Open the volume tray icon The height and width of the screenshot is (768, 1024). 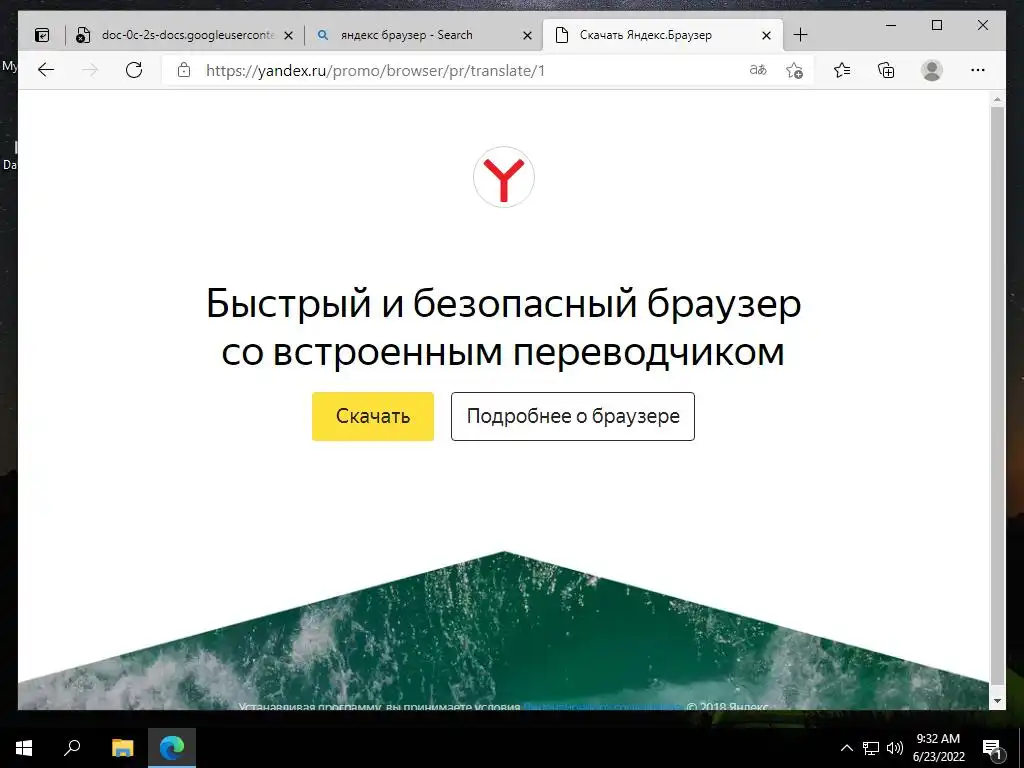(x=895, y=748)
